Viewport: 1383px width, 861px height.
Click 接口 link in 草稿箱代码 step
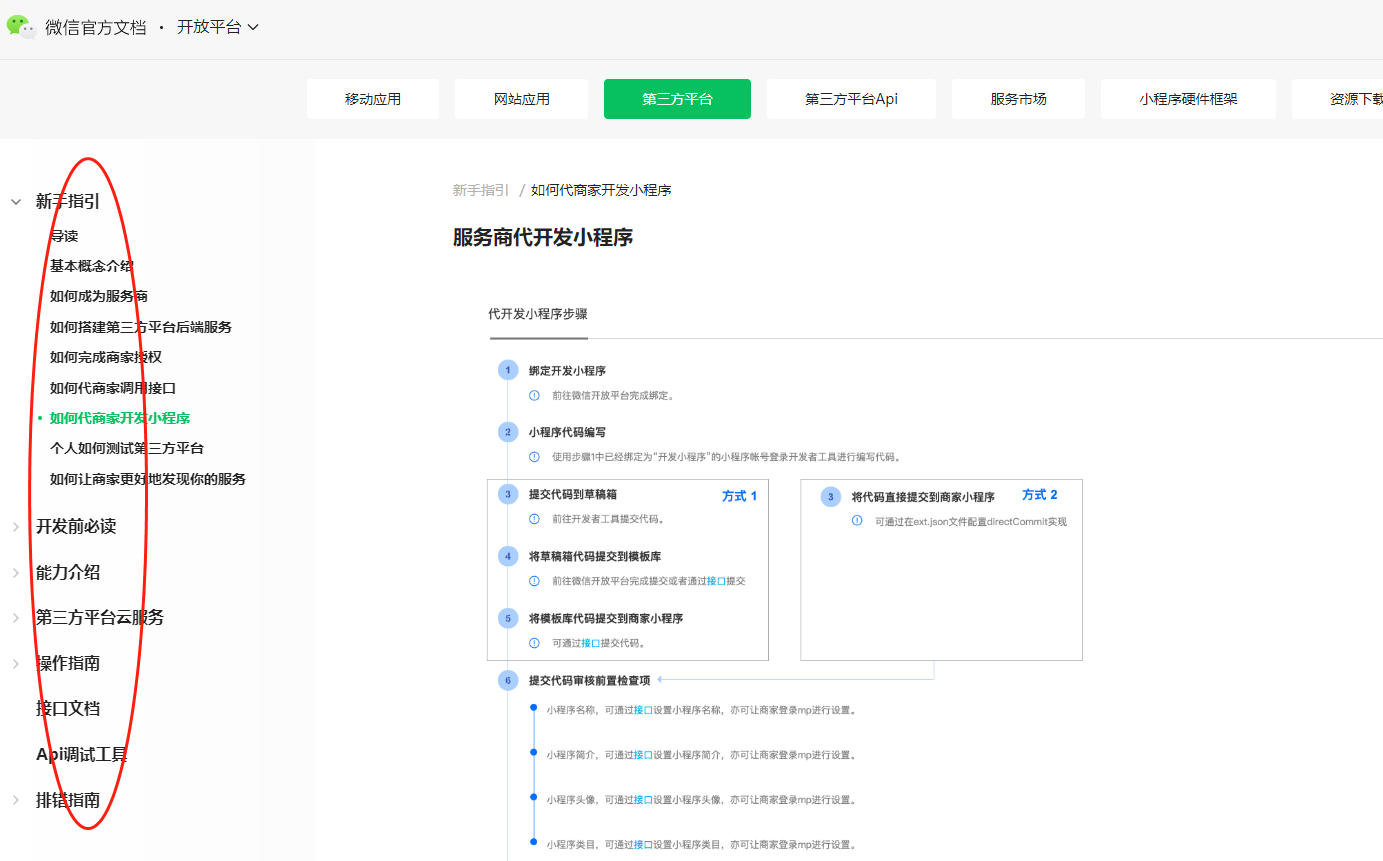[x=717, y=581]
